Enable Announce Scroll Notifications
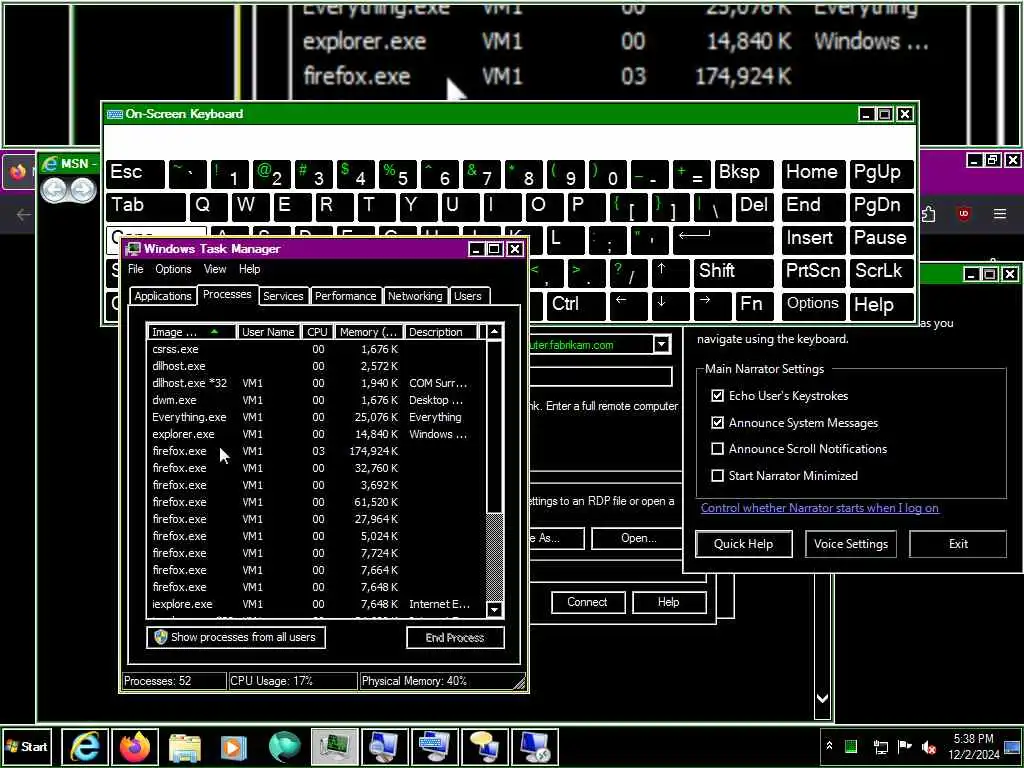The height and width of the screenshot is (768, 1024). click(717, 449)
